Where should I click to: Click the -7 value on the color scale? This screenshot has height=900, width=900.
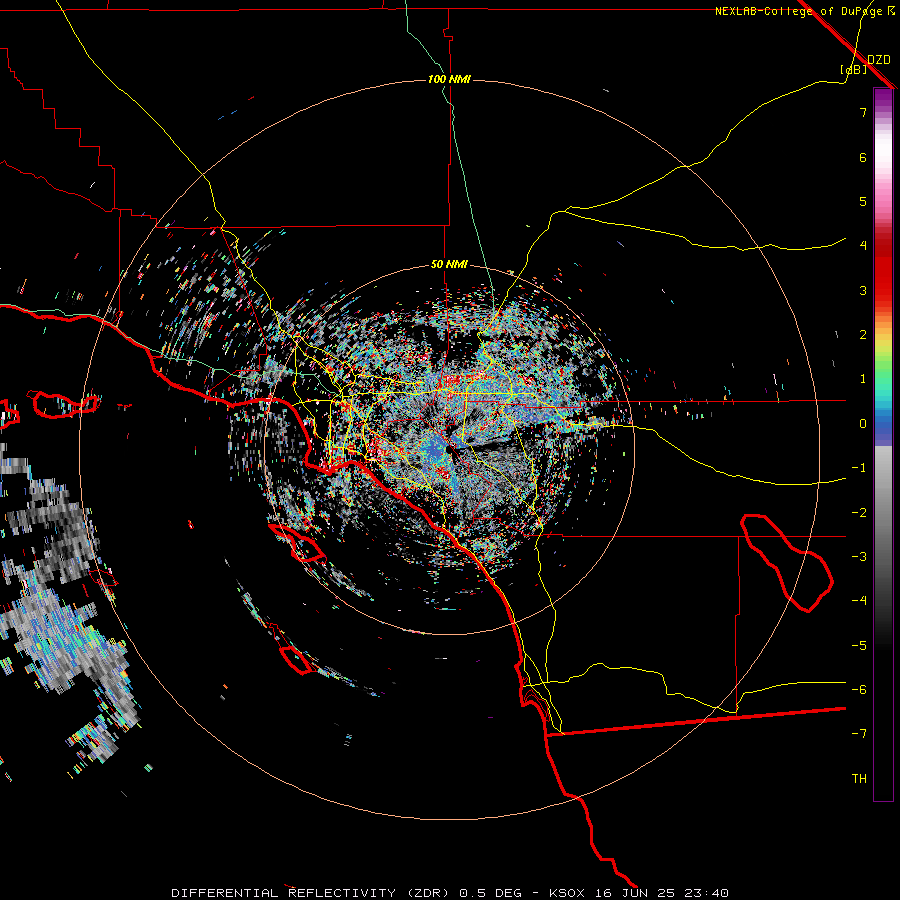tap(859, 734)
